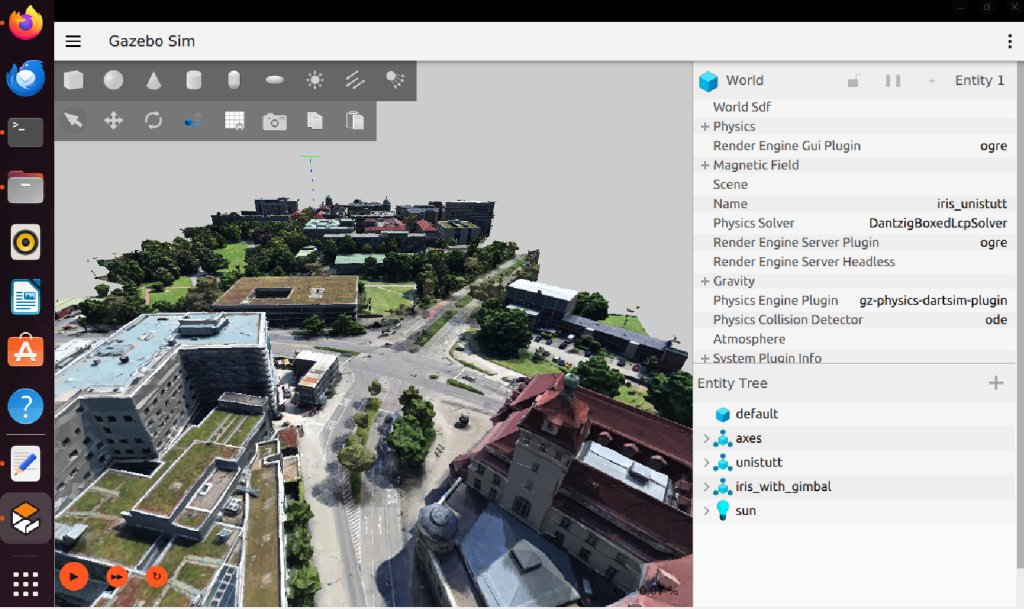Click the paste entity icon
Screen dimensions: 1024x609
pyautogui.click(x=355, y=120)
